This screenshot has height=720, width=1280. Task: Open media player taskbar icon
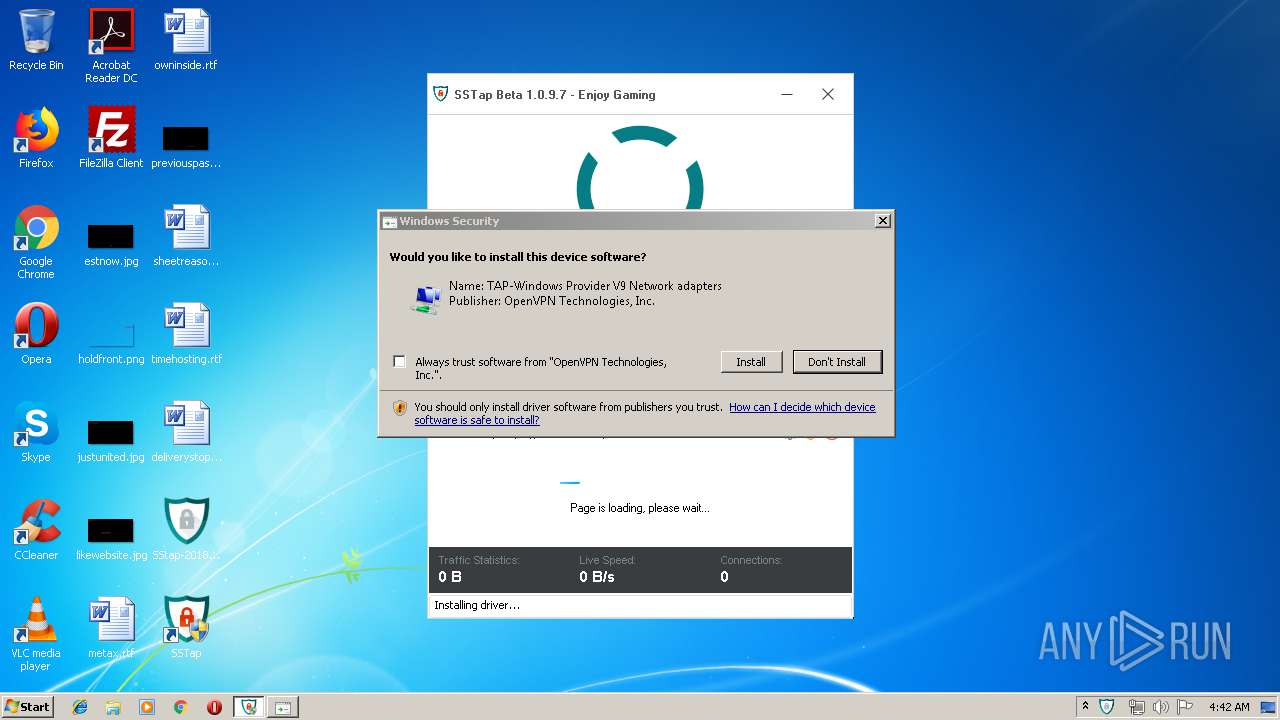(147, 707)
